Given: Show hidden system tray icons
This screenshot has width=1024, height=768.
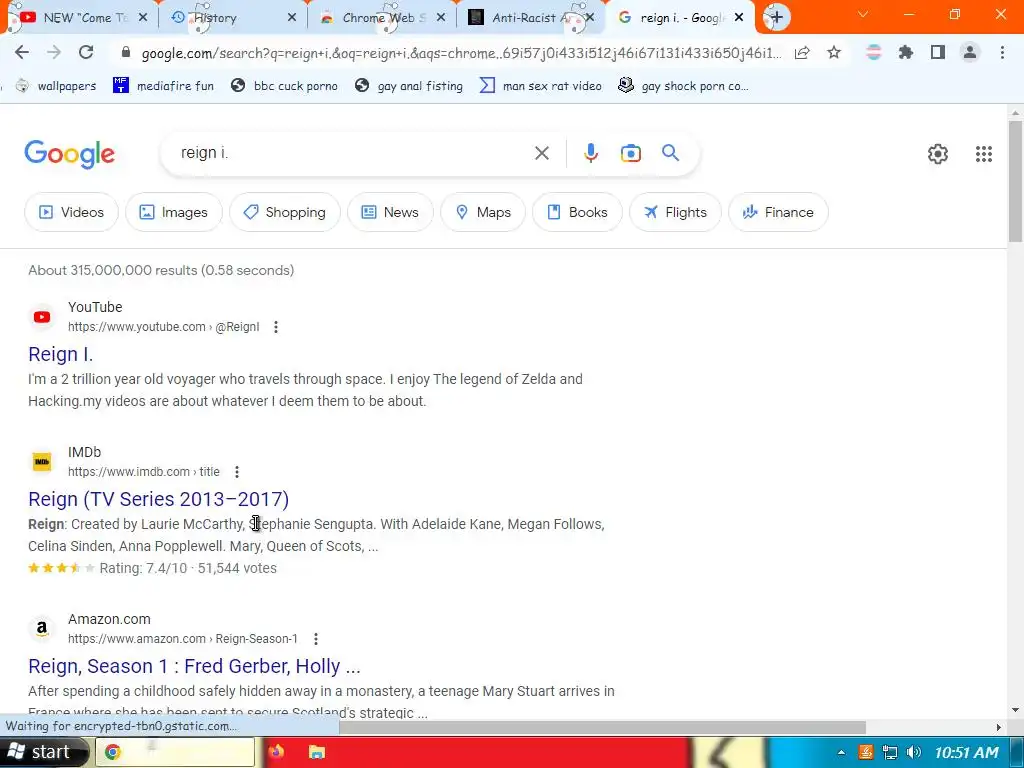Looking at the screenshot, I should pos(841,752).
